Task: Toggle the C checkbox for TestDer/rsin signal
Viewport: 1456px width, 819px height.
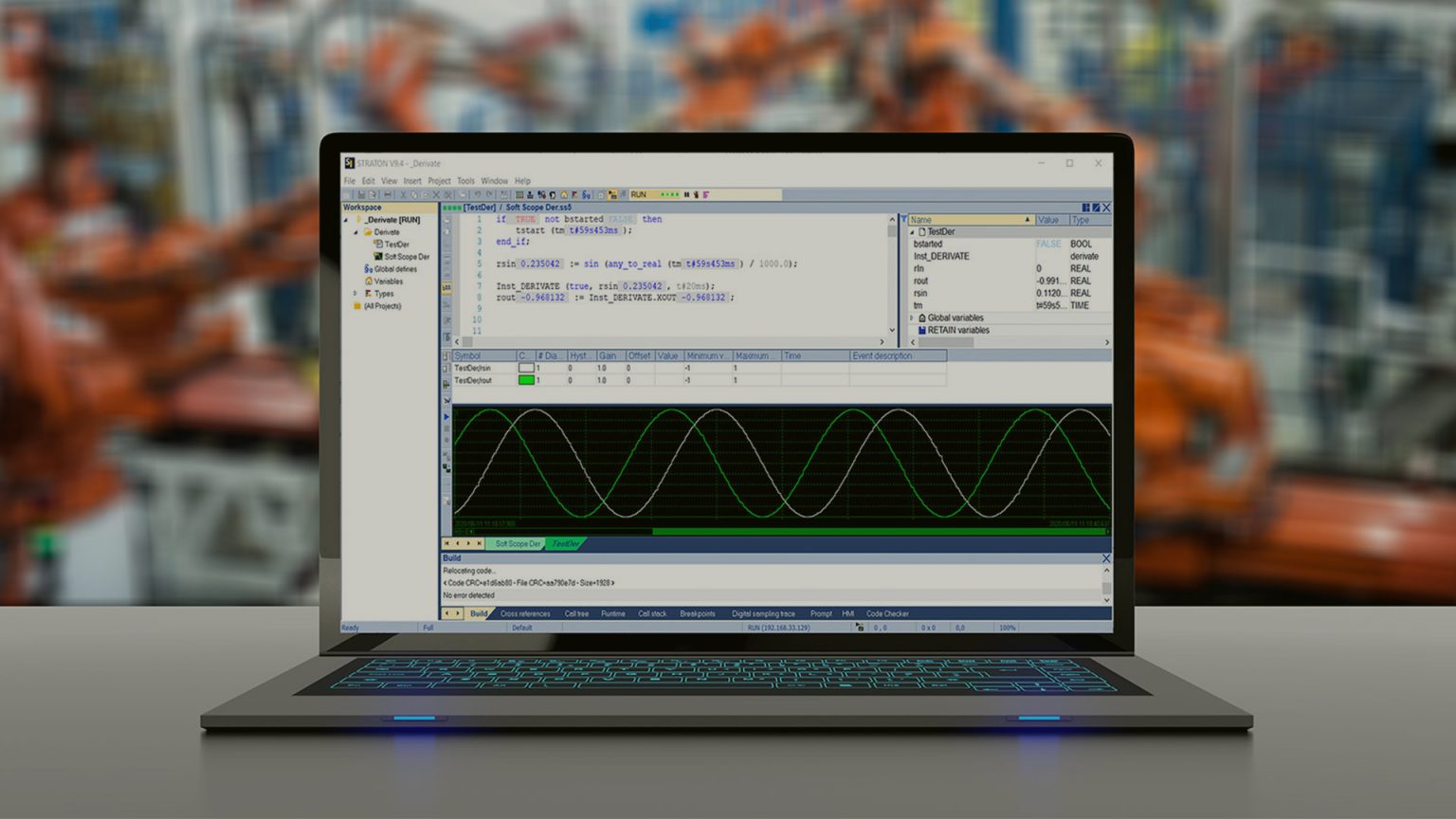Action: point(526,367)
